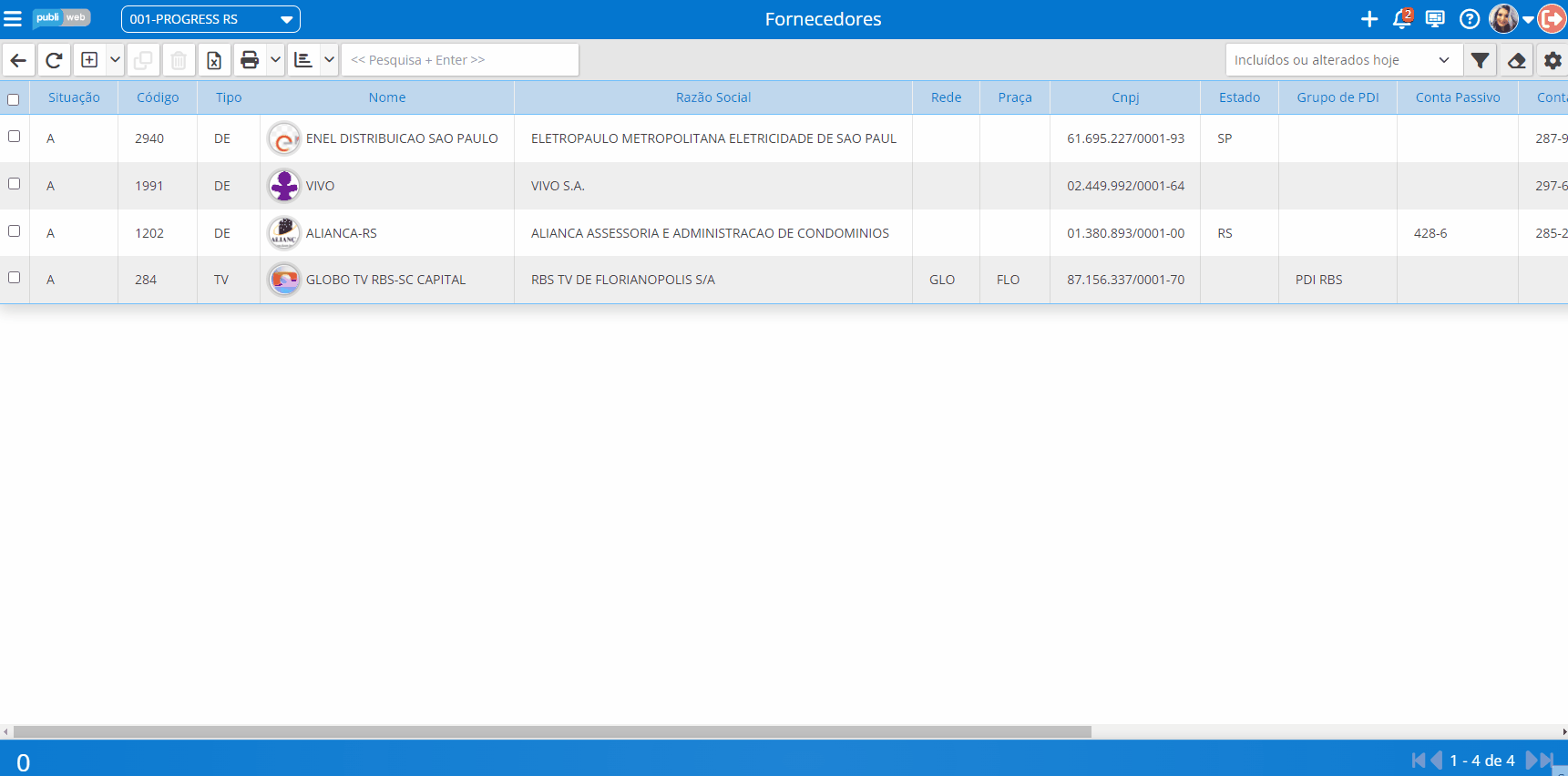Open the 001-PROGRESS RS company dropdown
The height and width of the screenshot is (776, 1568).
click(210, 19)
